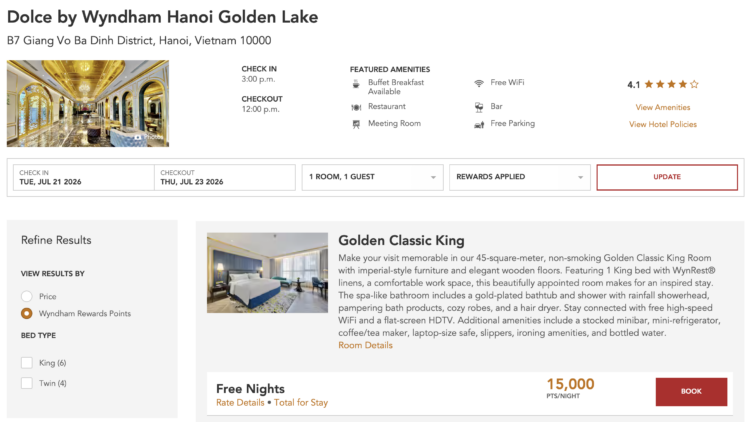This screenshot has width=750, height=422.
Task: Select the Price radio button
Action: coord(27,297)
